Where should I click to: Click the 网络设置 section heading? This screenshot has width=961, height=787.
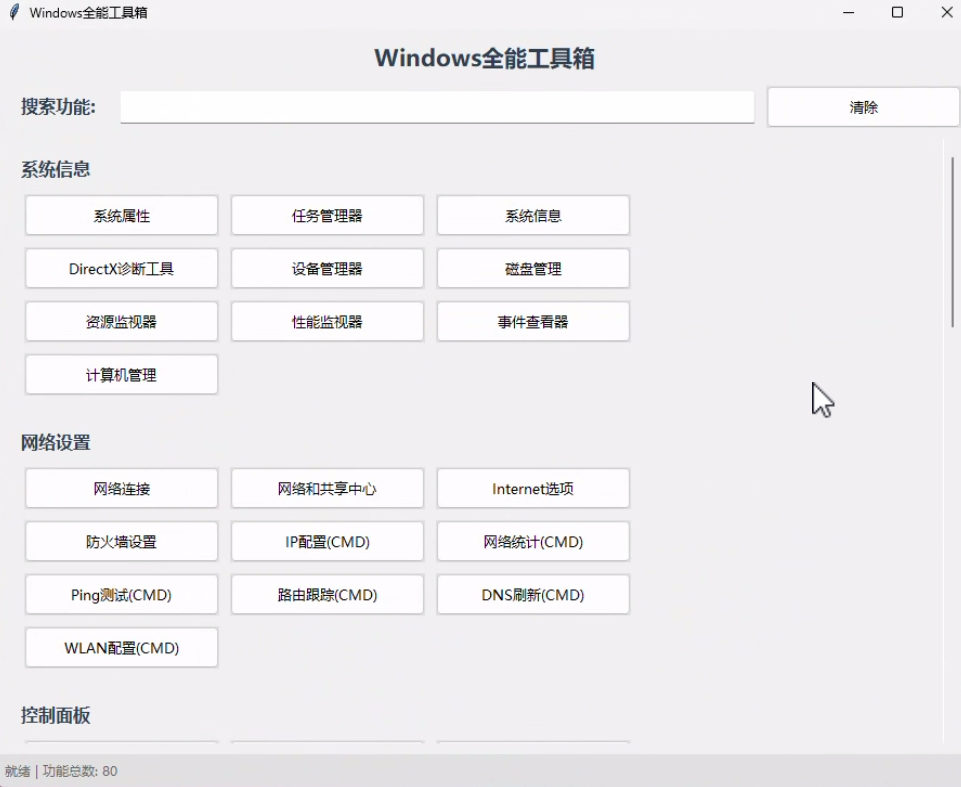56,442
